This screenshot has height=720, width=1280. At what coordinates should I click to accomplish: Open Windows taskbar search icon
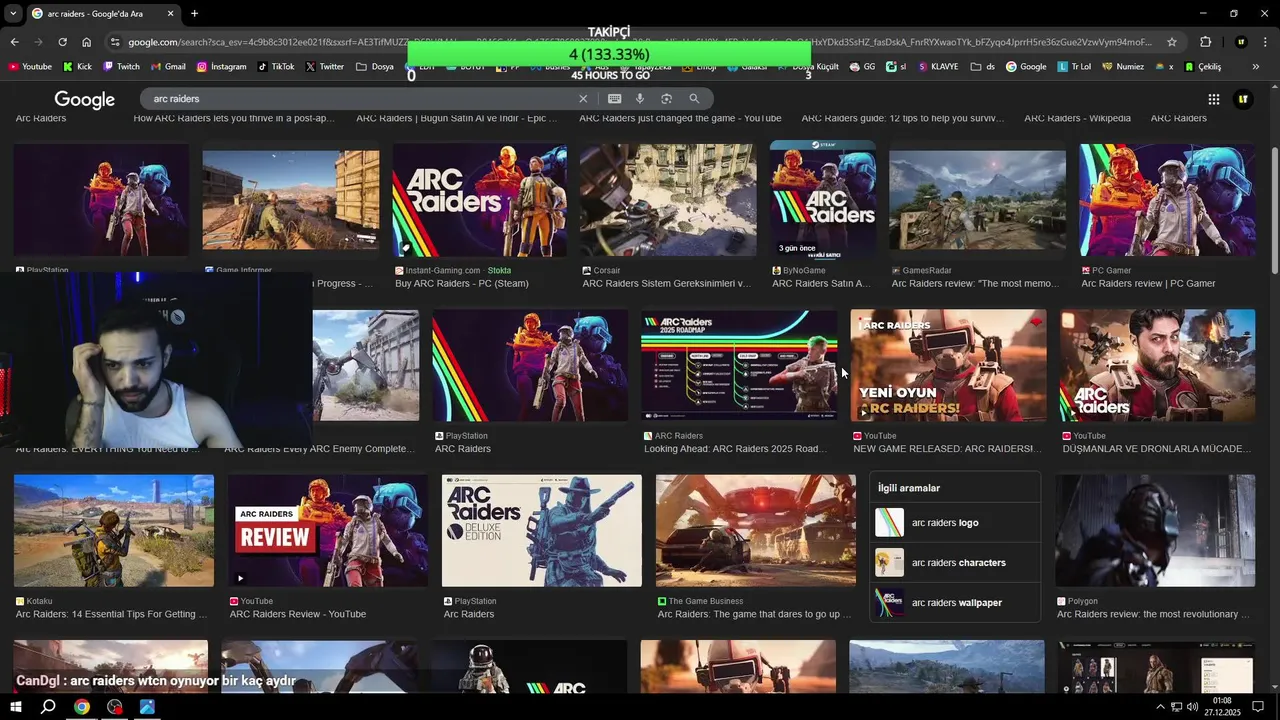tap(48, 707)
